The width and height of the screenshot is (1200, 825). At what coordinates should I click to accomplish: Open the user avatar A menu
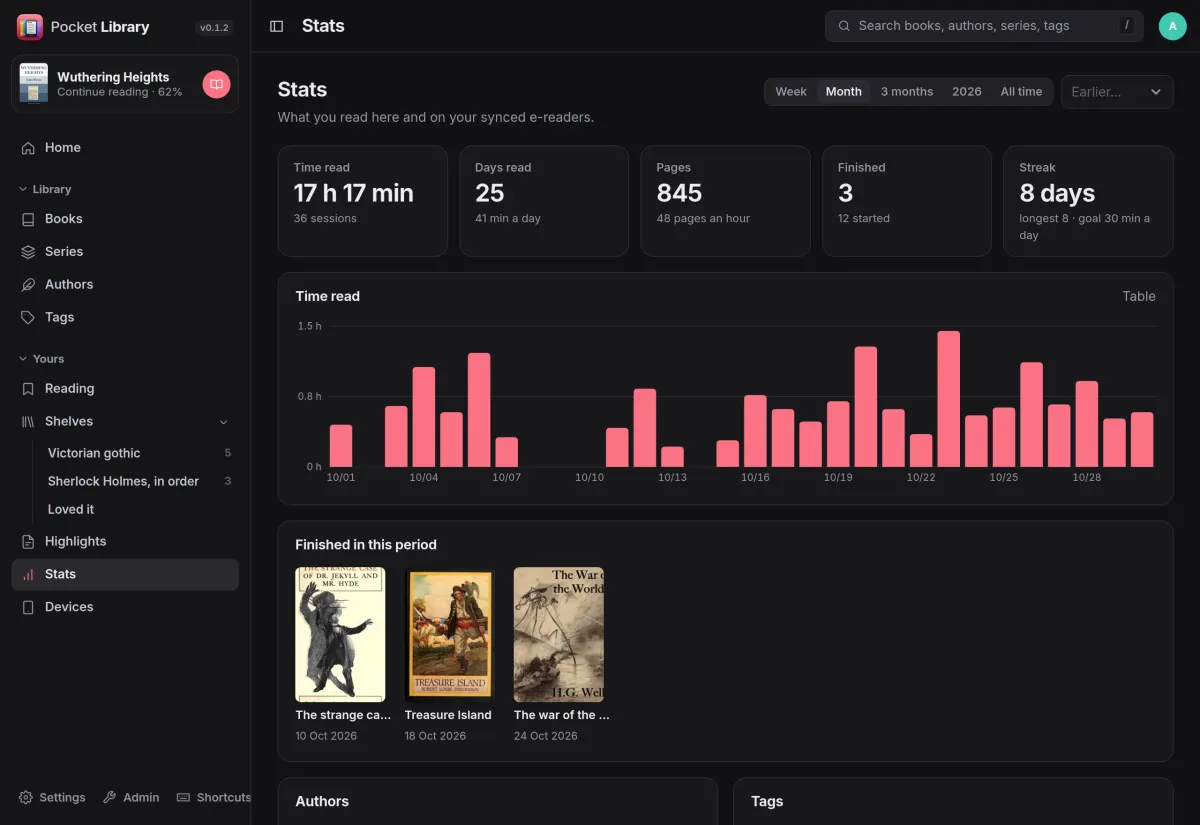[1172, 26]
